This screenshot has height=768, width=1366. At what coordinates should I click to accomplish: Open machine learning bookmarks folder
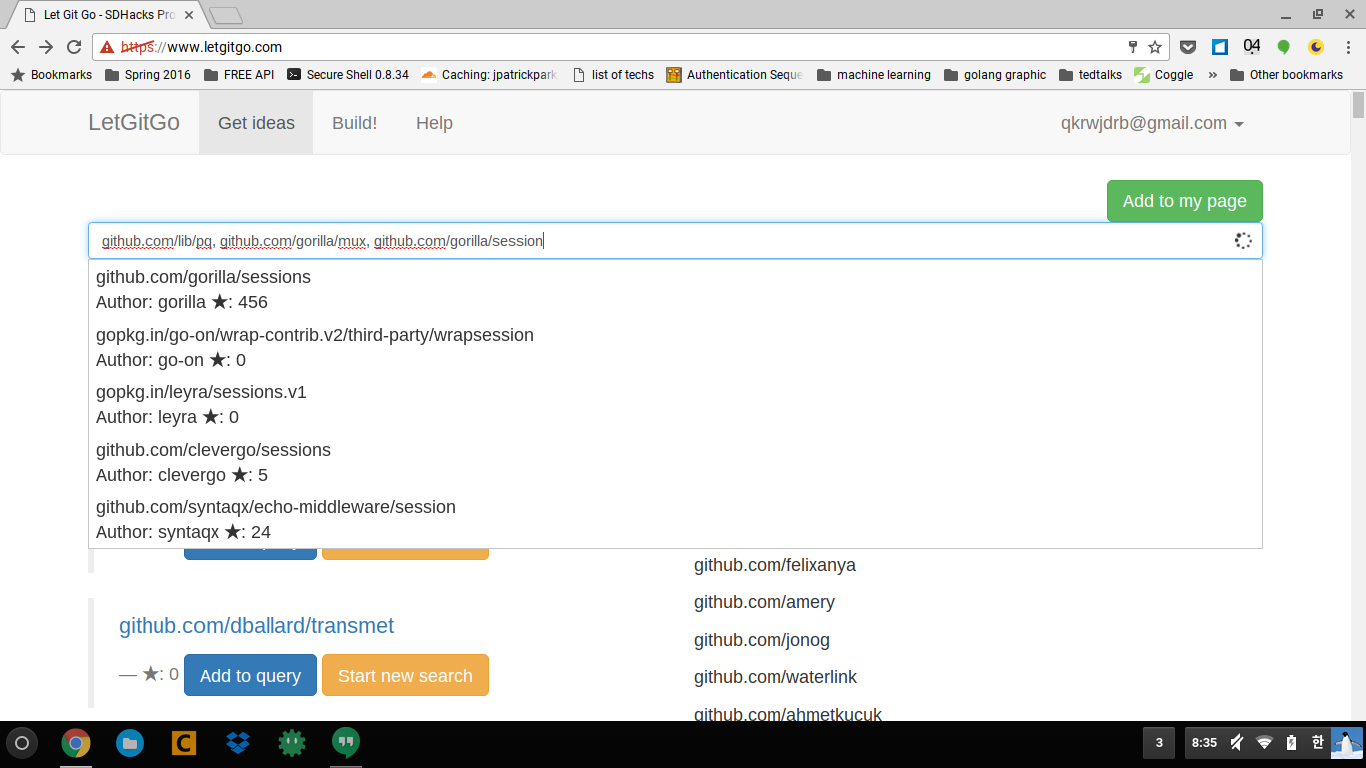[874, 75]
